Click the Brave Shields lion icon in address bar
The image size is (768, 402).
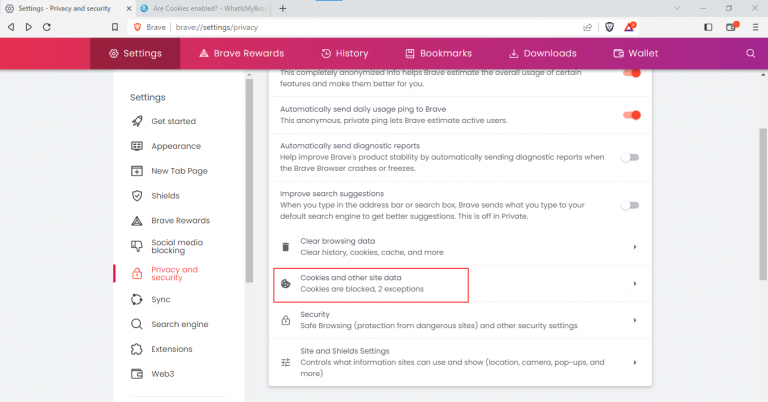(611, 27)
